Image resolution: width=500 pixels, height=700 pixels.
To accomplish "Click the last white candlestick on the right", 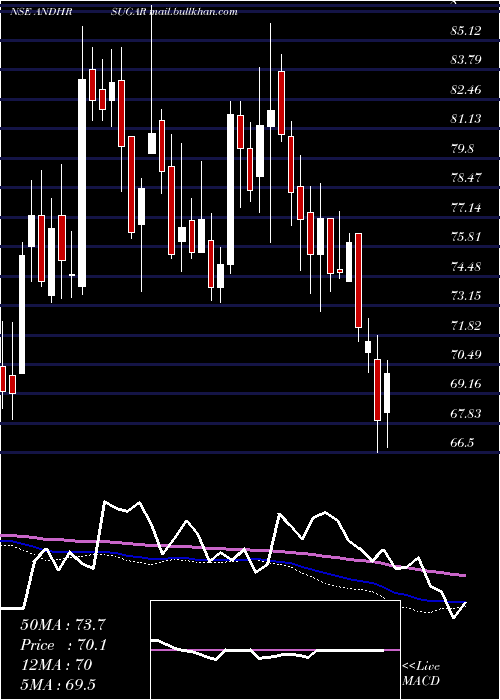I will pos(387,393).
